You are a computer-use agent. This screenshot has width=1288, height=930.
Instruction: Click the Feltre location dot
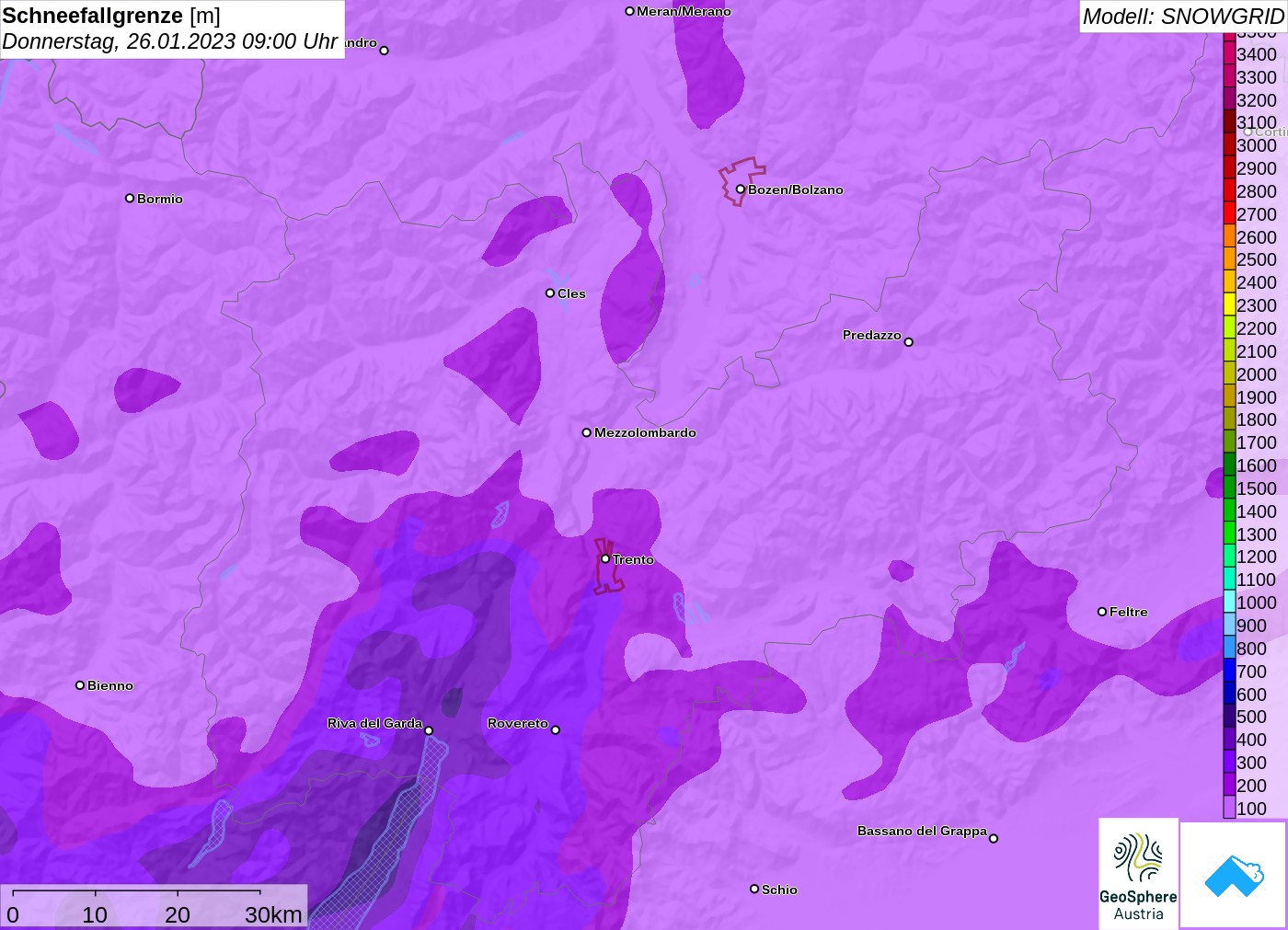point(1102,612)
